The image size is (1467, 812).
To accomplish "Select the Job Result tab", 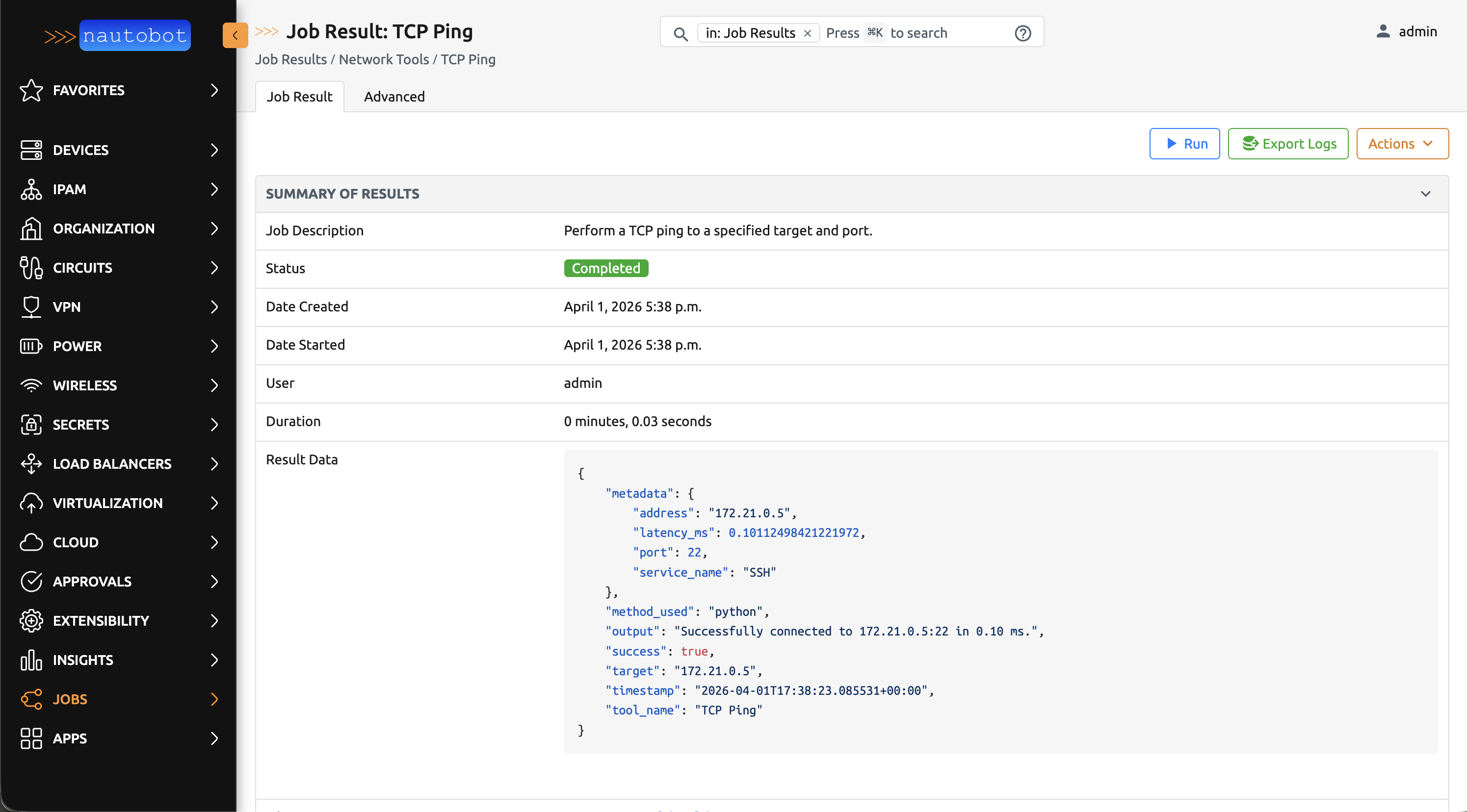I will 299,96.
